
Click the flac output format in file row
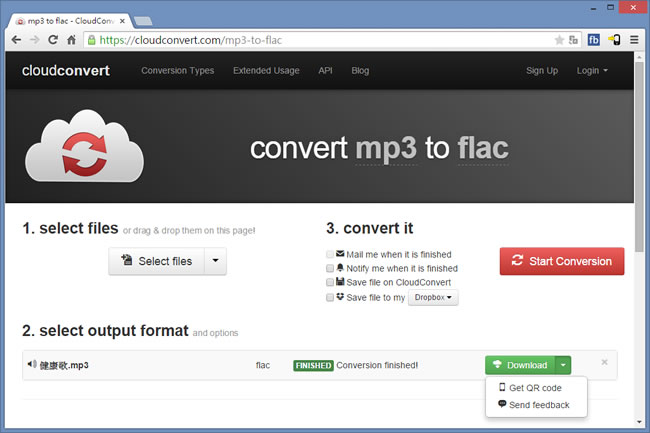click(x=263, y=365)
